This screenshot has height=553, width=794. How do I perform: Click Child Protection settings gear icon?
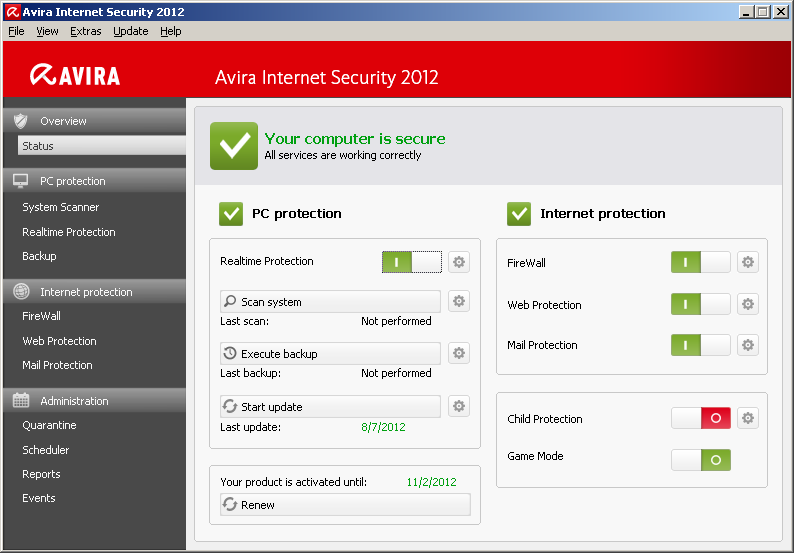point(747,418)
